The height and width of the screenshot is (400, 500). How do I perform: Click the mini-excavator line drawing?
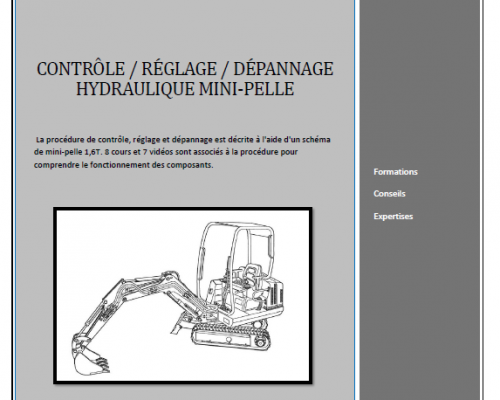(183, 295)
